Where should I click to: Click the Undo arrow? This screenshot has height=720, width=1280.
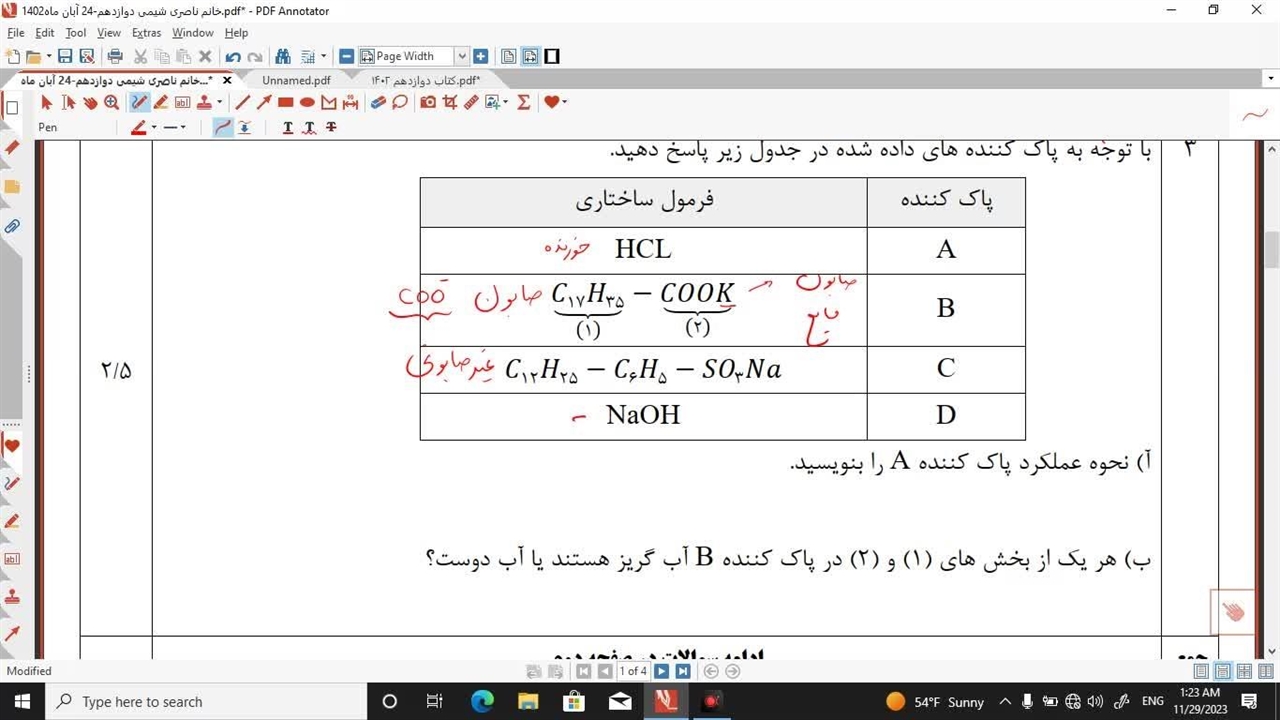(233, 57)
